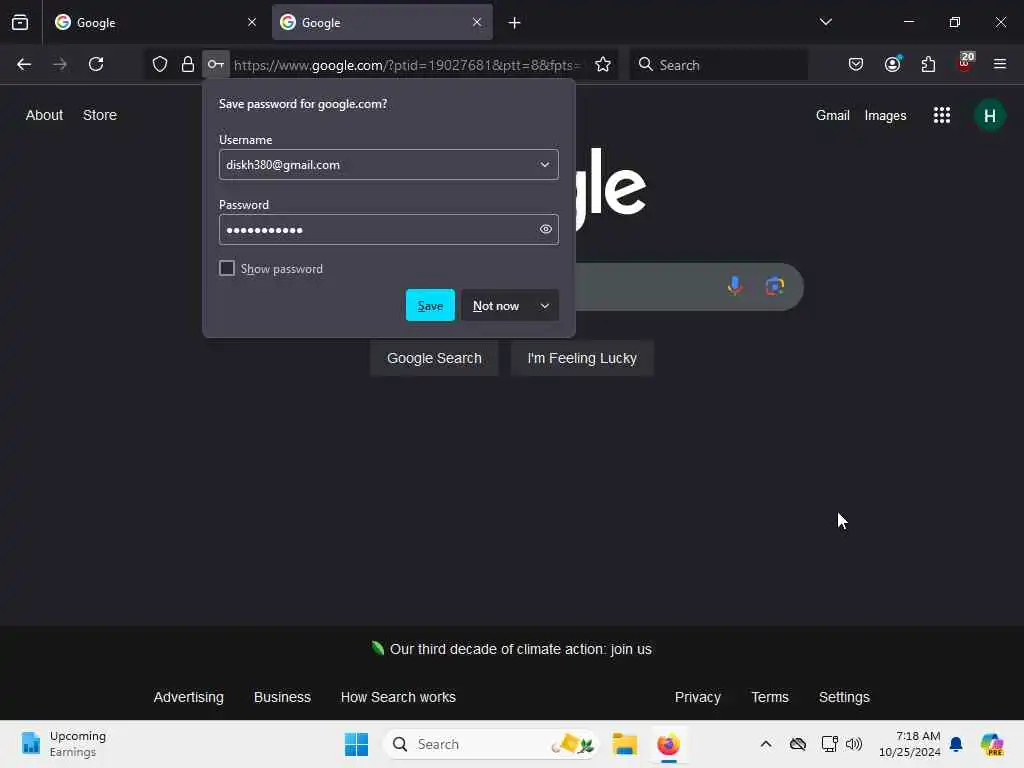Open How Search works link

point(398,697)
